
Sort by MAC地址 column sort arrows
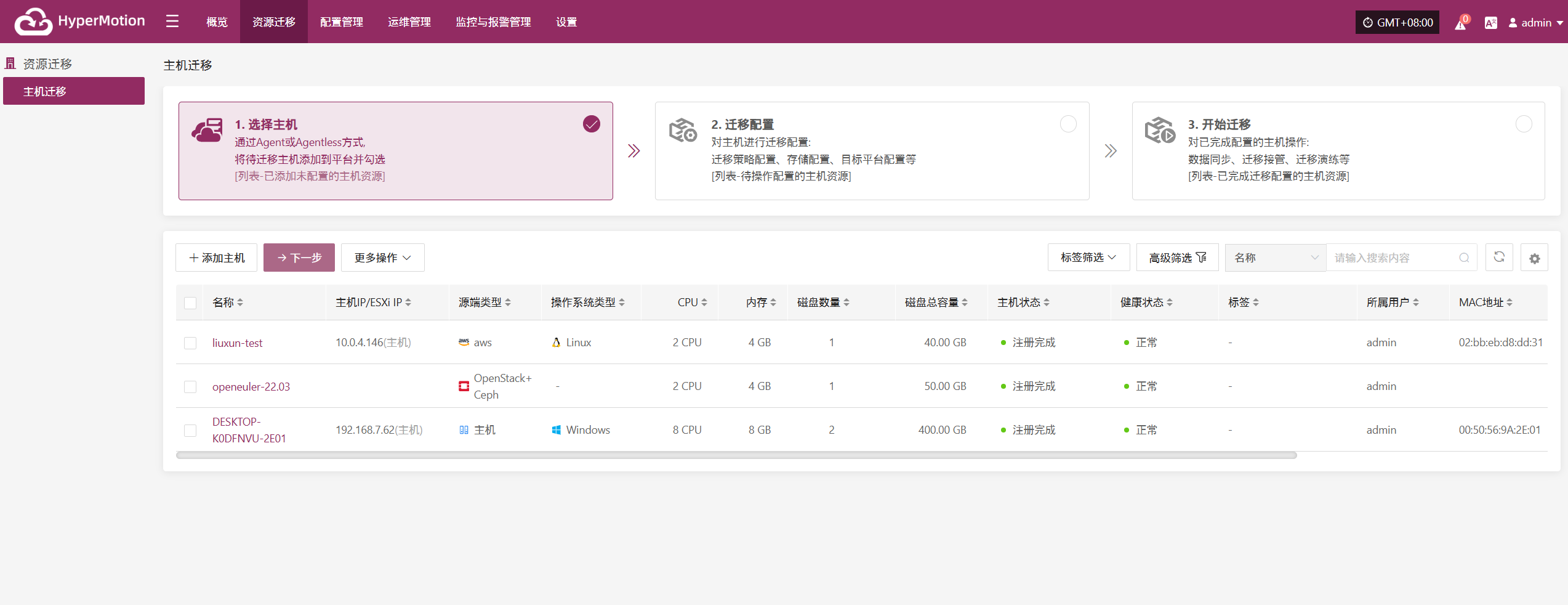[x=1510, y=302]
